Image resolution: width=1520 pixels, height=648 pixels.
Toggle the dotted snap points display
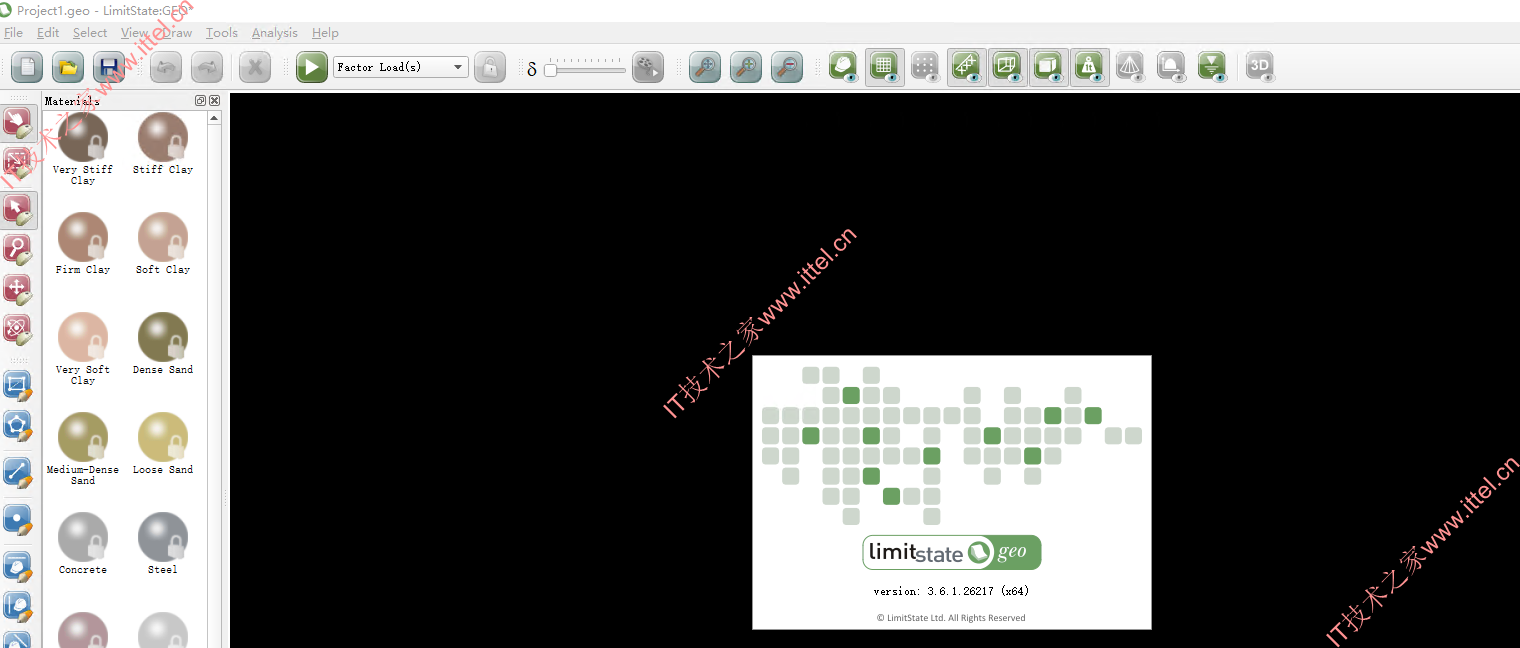926,67
